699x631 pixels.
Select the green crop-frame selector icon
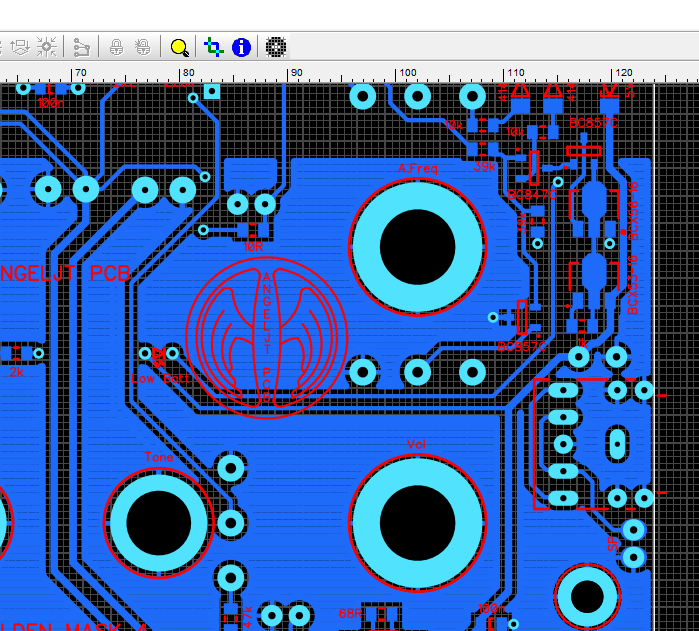click(x=212, y=47)
